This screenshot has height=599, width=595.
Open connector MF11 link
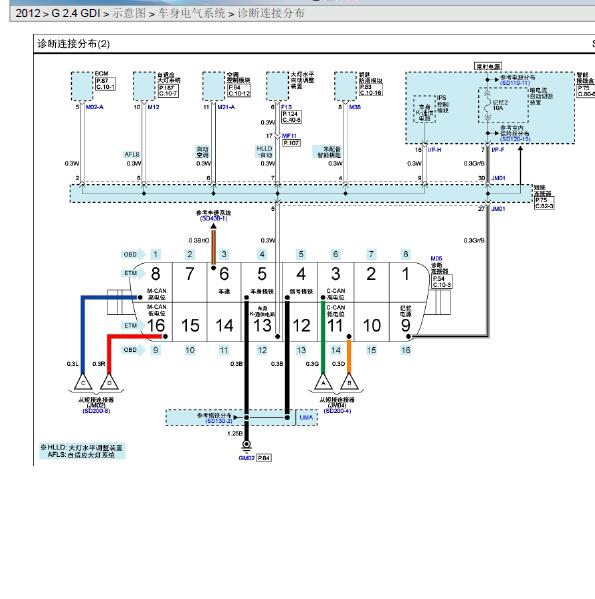(x=289, y=136)
